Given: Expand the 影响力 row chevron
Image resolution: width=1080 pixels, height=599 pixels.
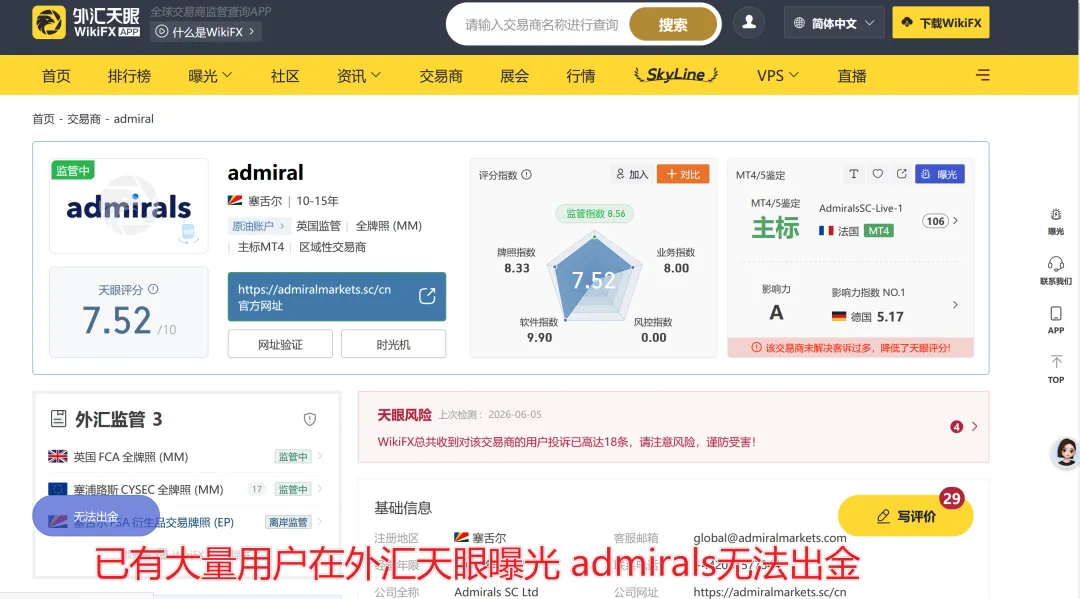Looking at the screenshot, I should (955, 304).
